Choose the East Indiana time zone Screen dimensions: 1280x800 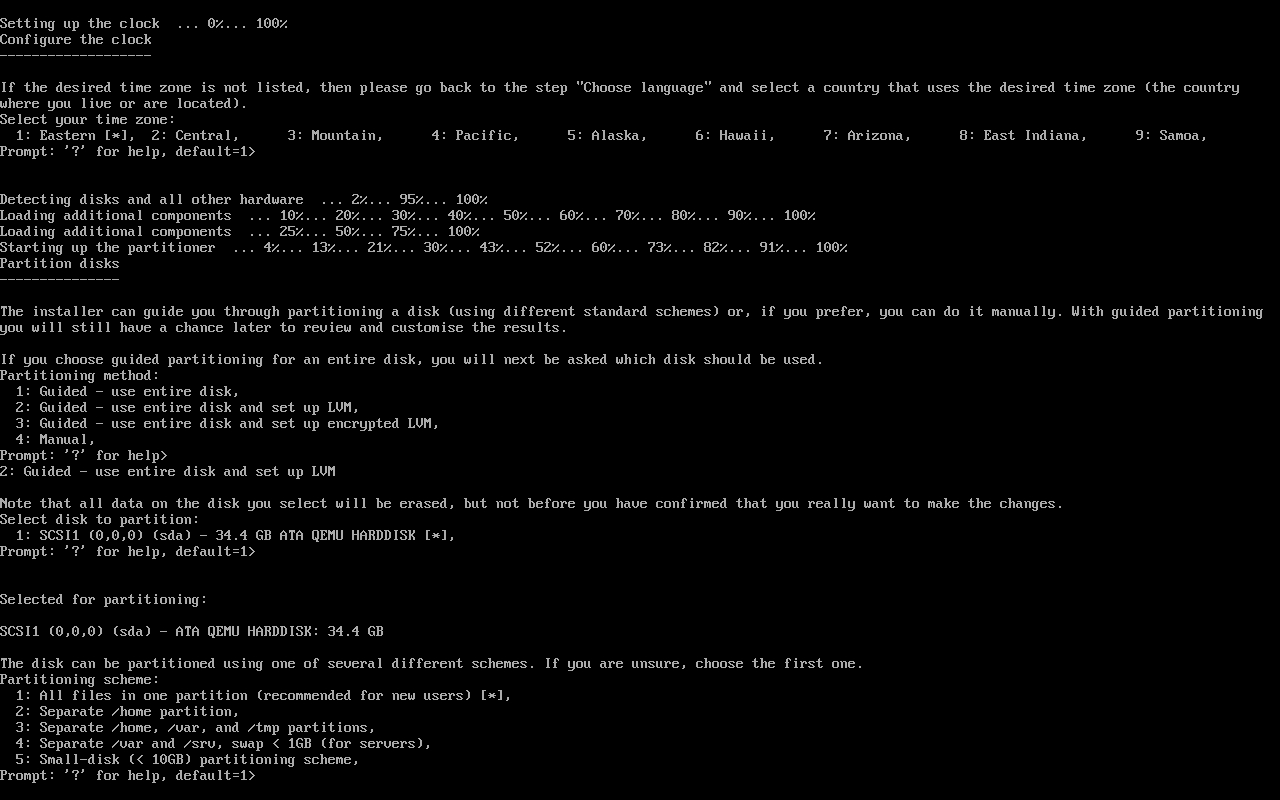point(1023,136)
